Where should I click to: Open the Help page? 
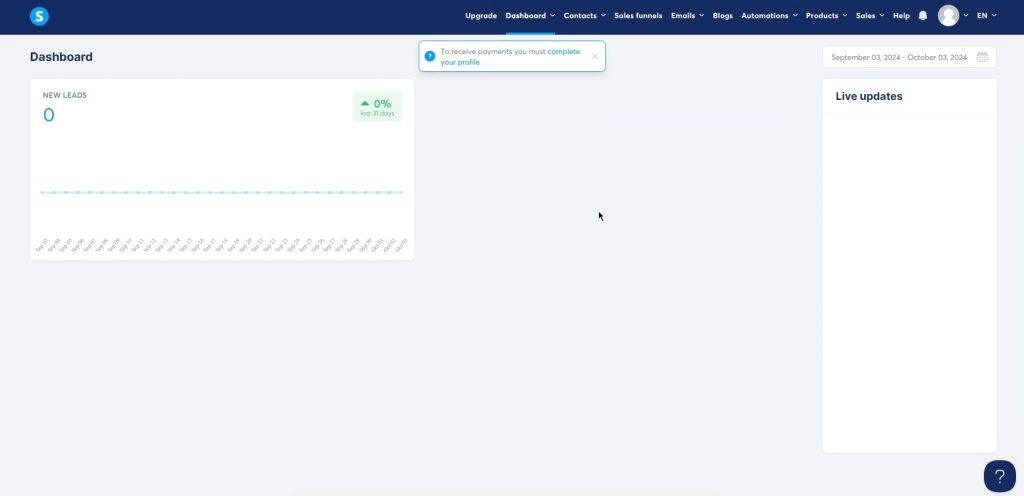(901, 16)
